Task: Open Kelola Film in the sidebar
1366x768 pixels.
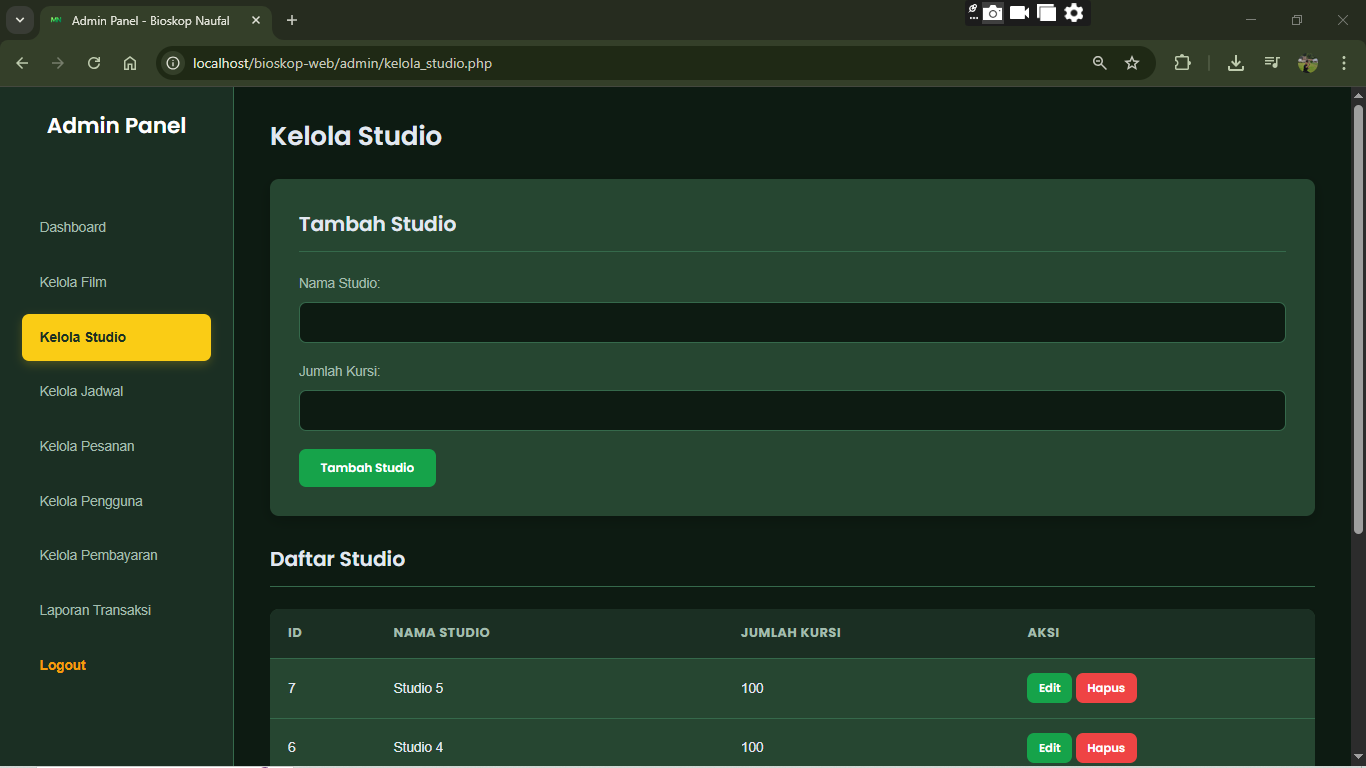Action: click(x=73, y=282)
